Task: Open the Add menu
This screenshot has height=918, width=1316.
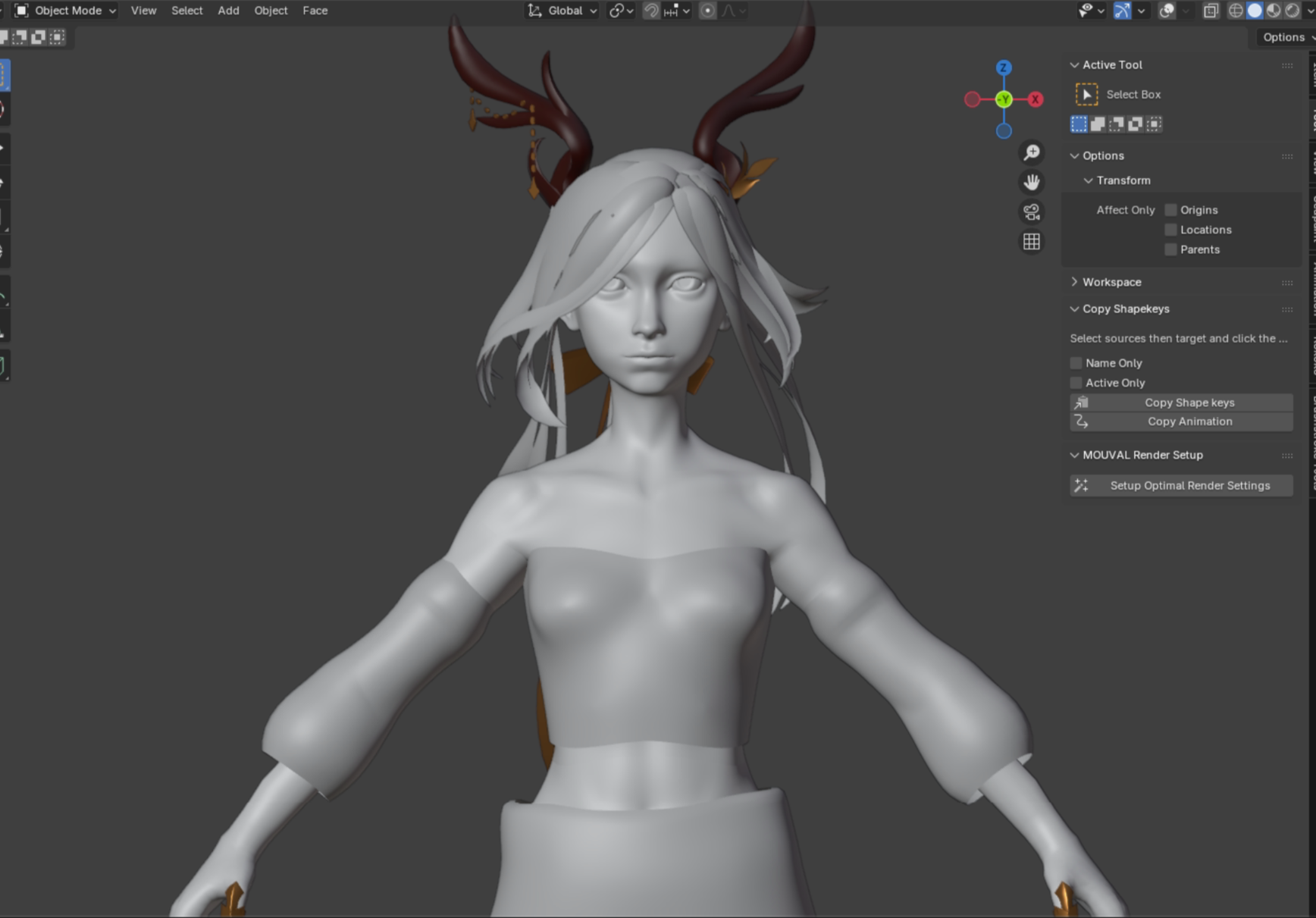Action: [x=228, y=11]
